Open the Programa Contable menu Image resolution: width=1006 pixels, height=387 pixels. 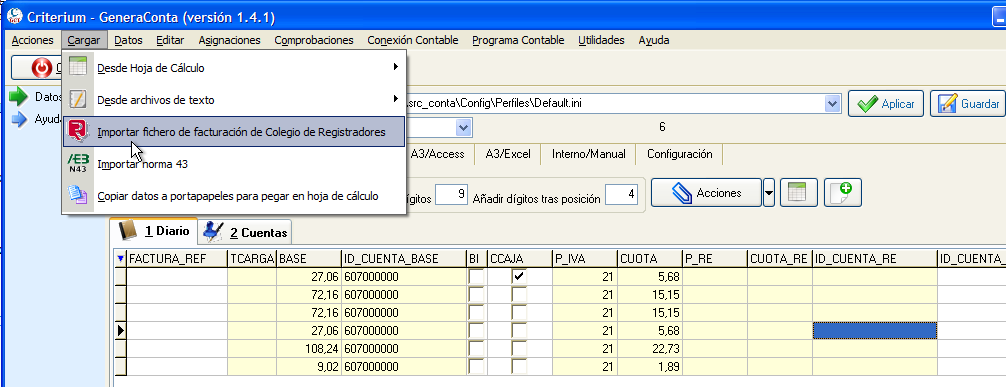pyautogui.click(x=518, y=40)
